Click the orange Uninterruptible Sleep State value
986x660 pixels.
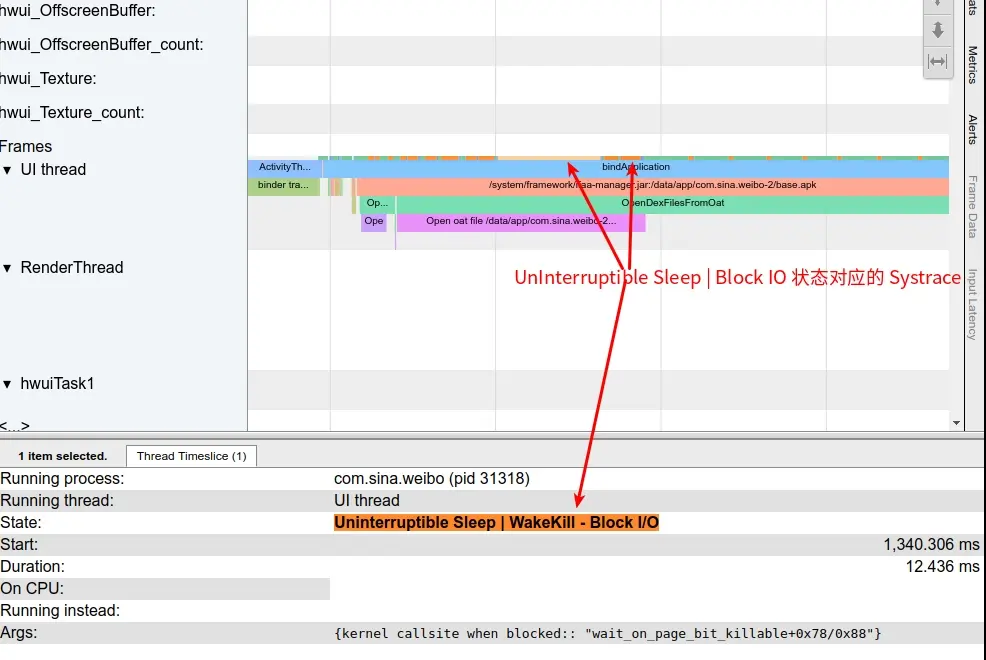point(496,522)
